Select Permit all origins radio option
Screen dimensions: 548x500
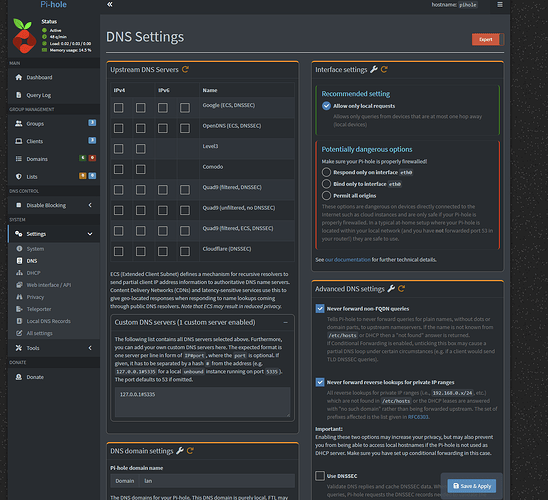[x=326, y=195]
